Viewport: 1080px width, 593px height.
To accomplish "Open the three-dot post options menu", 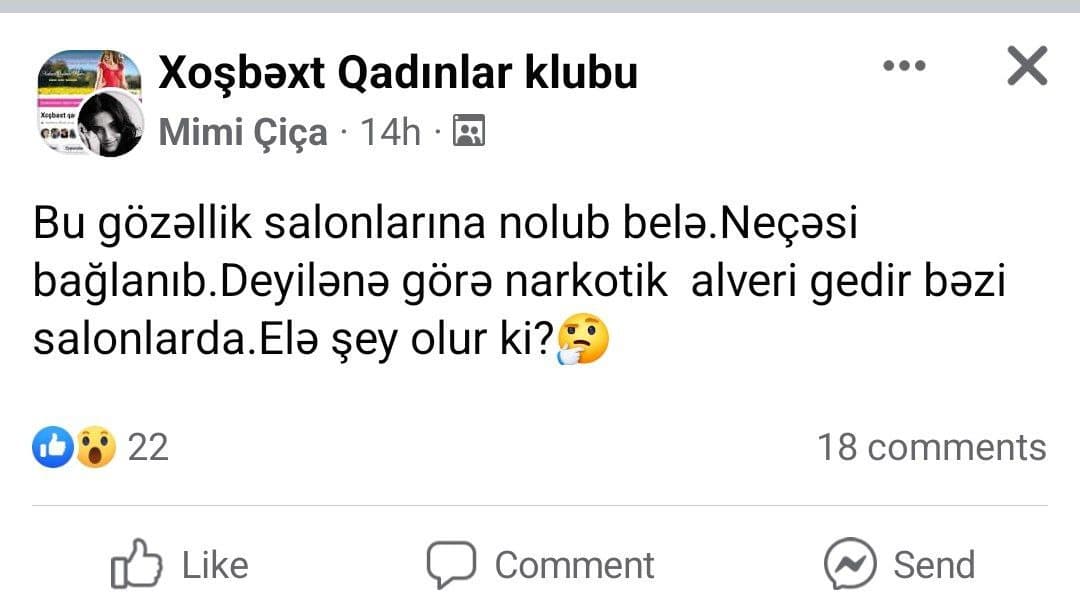I will click(904, 65).
